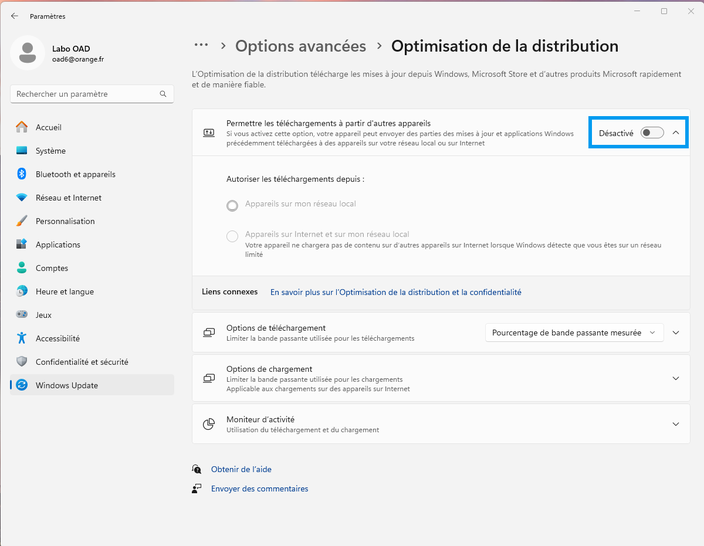Viewport: 704px width, 546px height.
Task: Open the Optimisation de la distribution privacy link
Action: pyautogui.click(x=395, y=292)
